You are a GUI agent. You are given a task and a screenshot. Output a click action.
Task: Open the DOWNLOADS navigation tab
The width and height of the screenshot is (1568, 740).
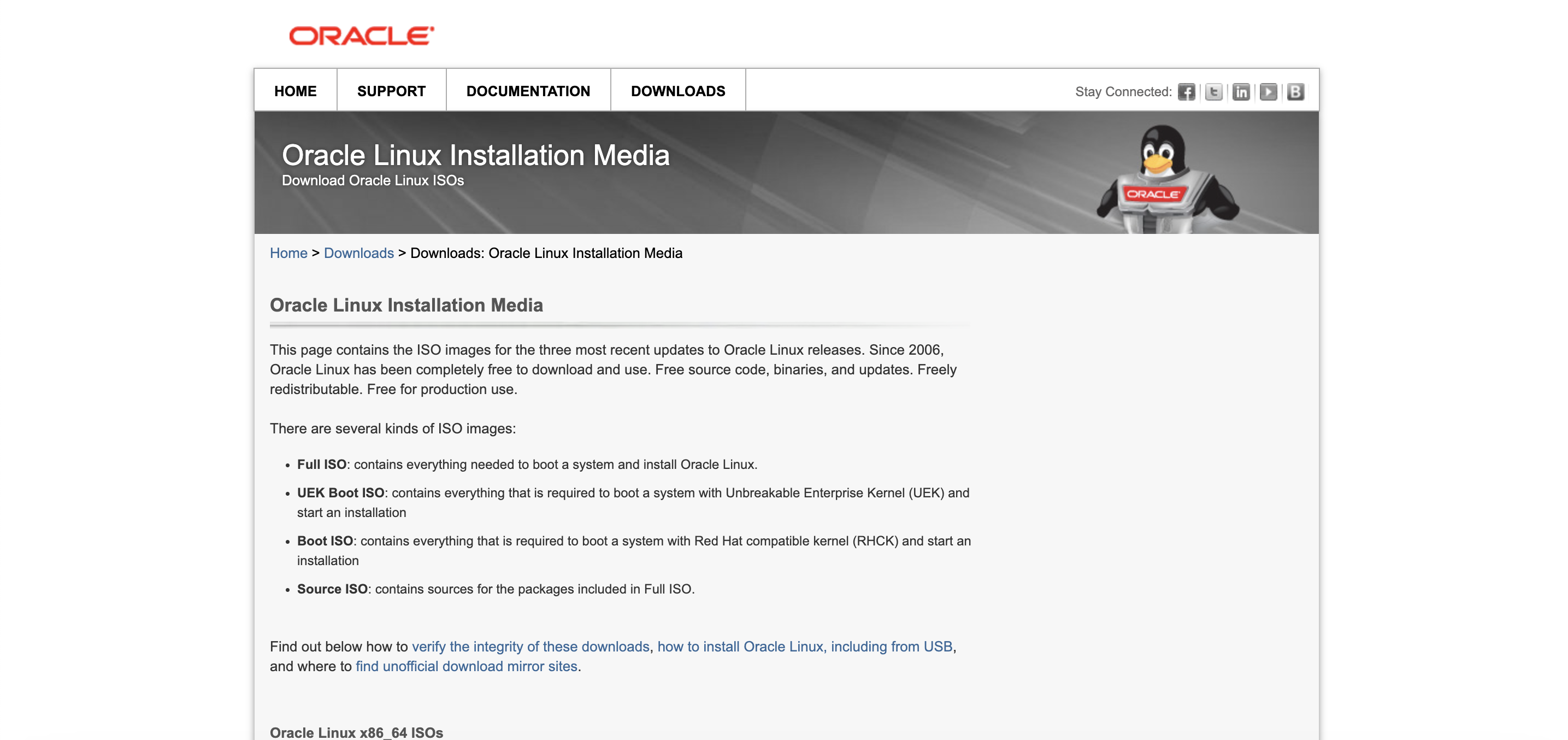pos(677,91)
